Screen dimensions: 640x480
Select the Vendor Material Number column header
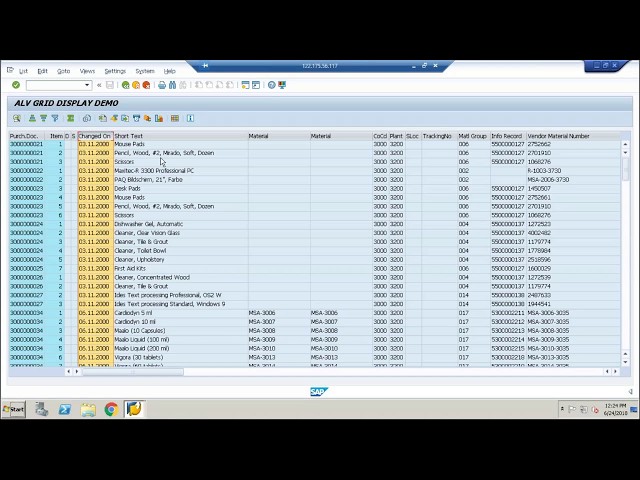coord(573,136)
